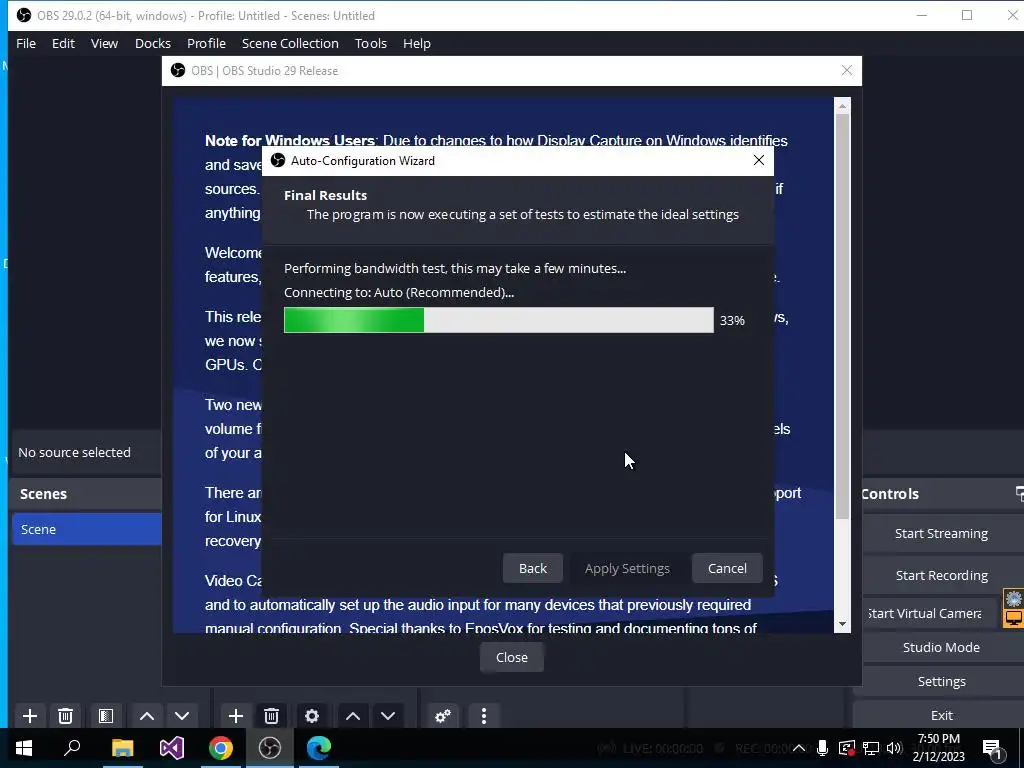This screenshot has width=1024, height=768.
Task: Cancel the Auto-Configuration Wizard
Action: coord(727,568)
